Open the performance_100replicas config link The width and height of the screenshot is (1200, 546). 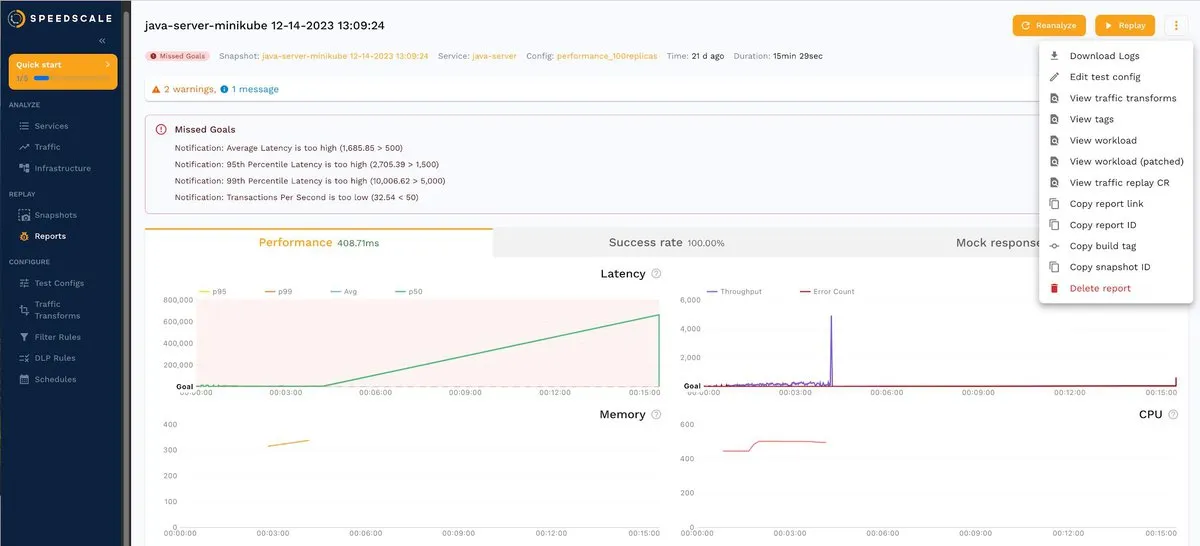(x=607, y=56)
